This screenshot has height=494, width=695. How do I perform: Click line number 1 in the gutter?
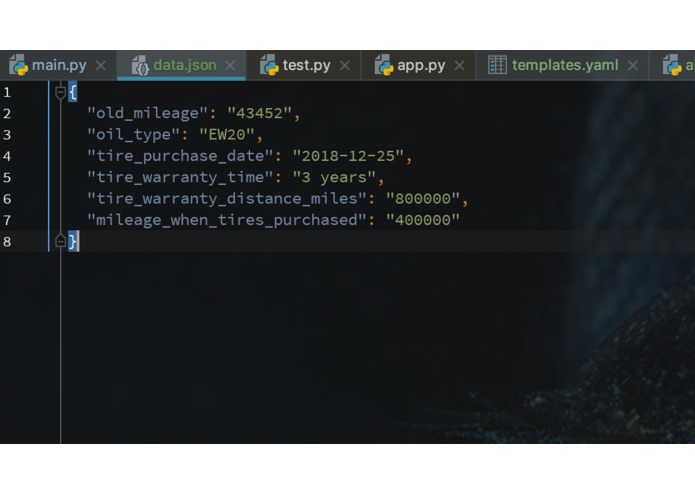coord(7,93)
